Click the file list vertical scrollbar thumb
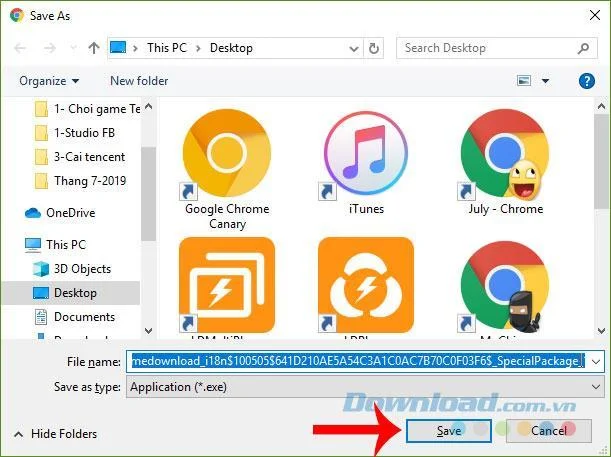The image size is (611, 457). pos(601,162)
